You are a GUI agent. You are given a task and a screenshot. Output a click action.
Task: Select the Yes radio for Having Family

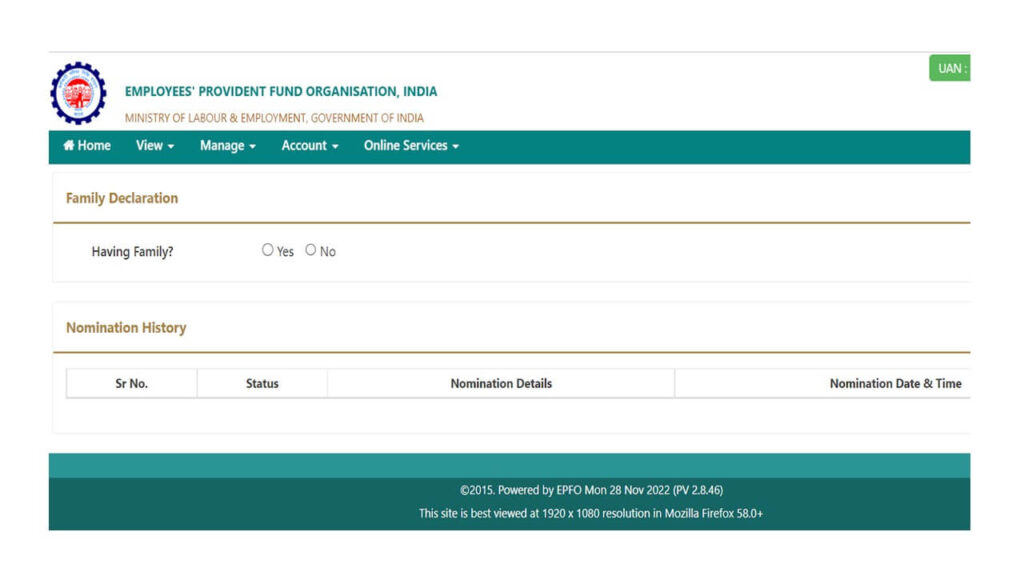coord(268,249)
